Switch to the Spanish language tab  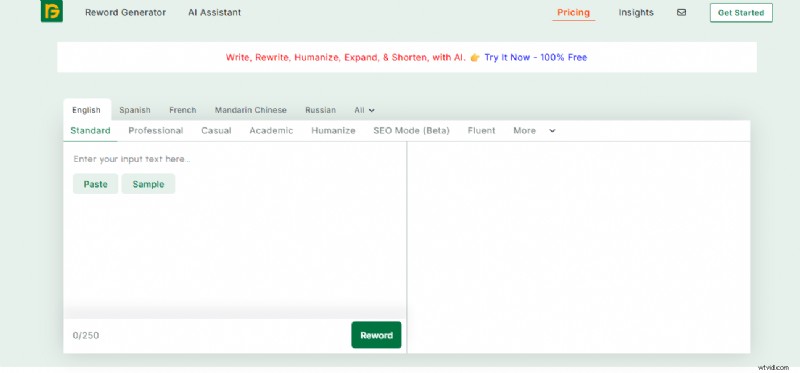135,110
